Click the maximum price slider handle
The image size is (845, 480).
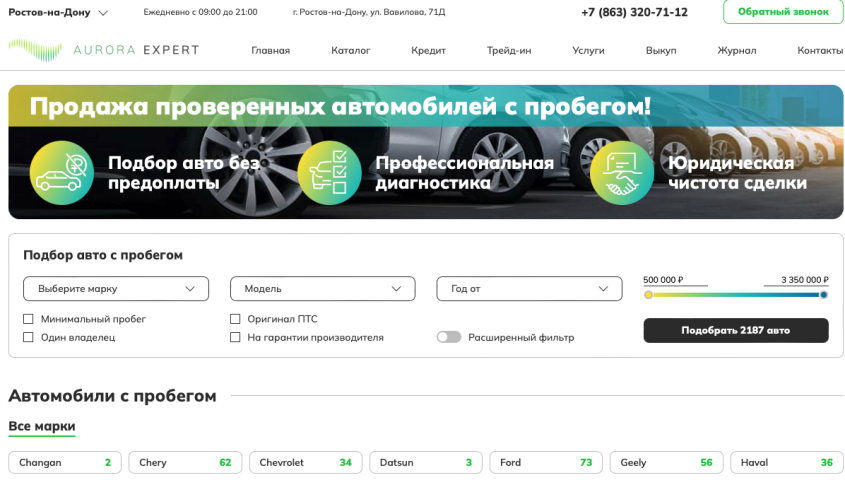(x=823, y=295)
